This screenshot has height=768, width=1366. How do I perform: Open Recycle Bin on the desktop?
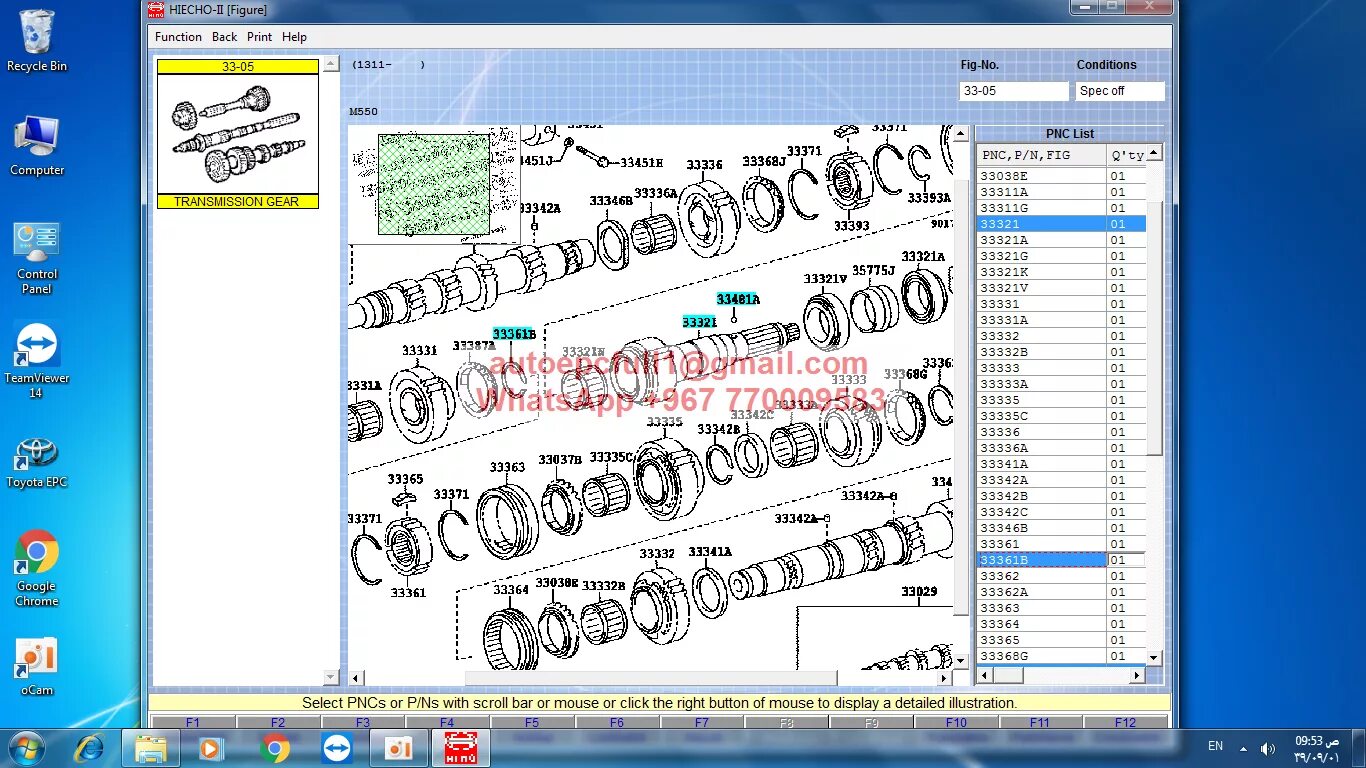point(37,41)
